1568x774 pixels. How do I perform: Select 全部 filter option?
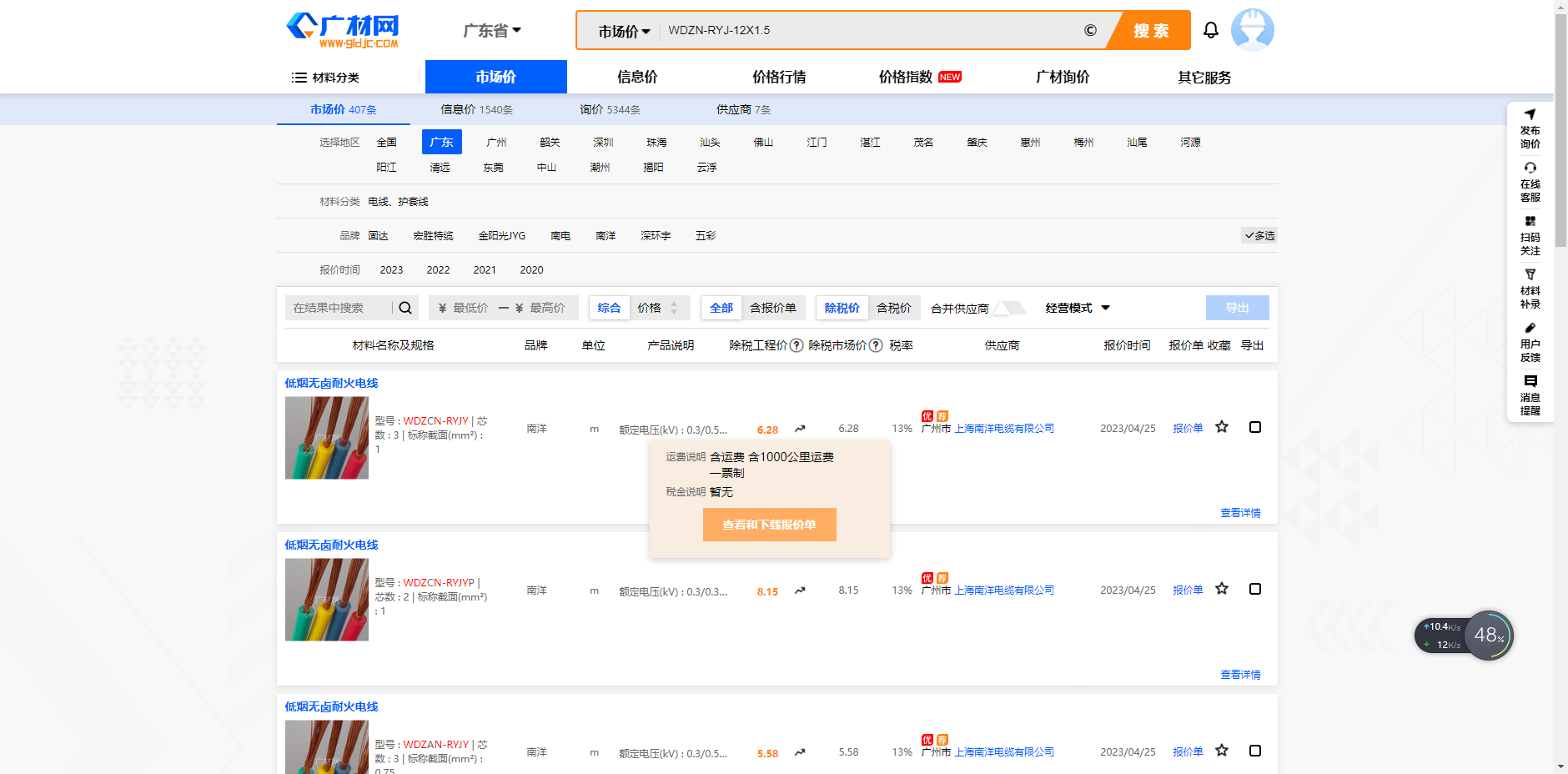(x=721, y=308)
